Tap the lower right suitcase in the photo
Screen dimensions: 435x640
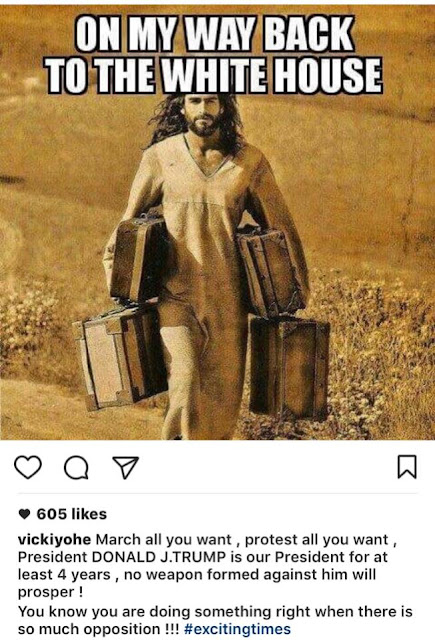click(x=289, y=366)
